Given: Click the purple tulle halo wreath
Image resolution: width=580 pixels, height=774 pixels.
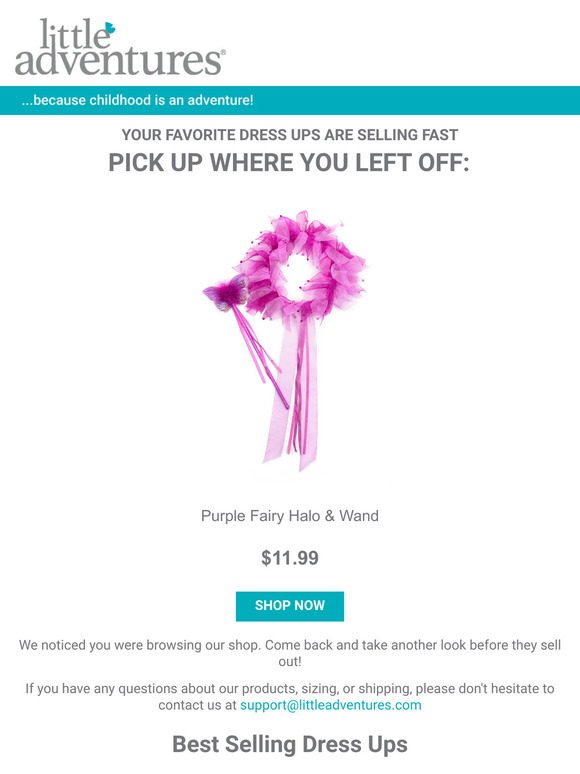Looking at the screenshot, I should (301, 267).
